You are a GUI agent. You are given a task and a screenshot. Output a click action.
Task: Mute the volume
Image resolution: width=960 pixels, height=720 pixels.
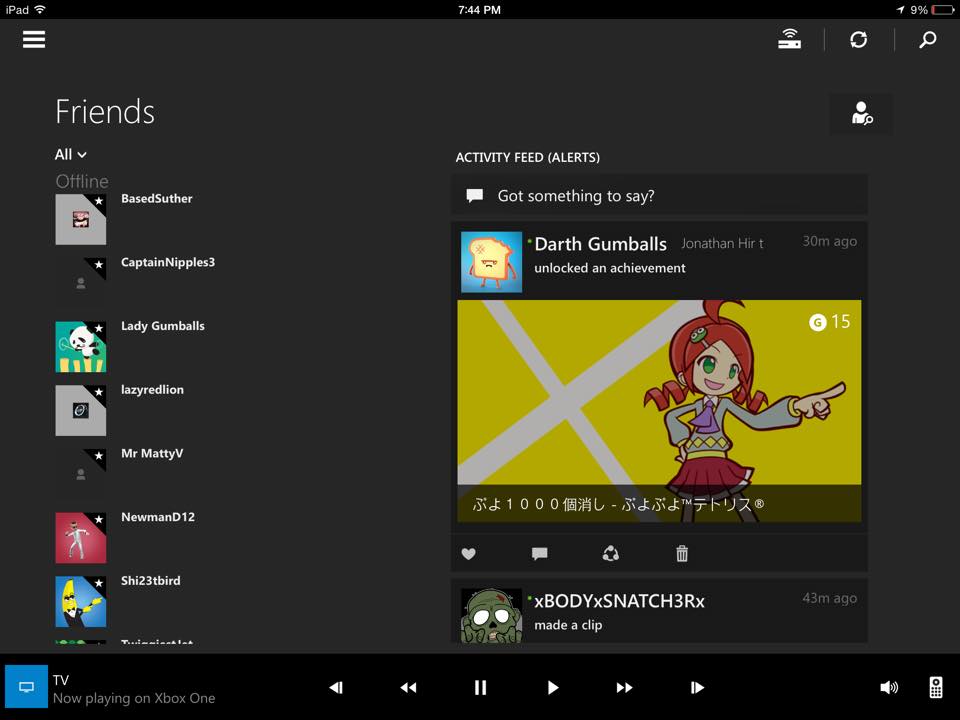(x=889, y=687)
